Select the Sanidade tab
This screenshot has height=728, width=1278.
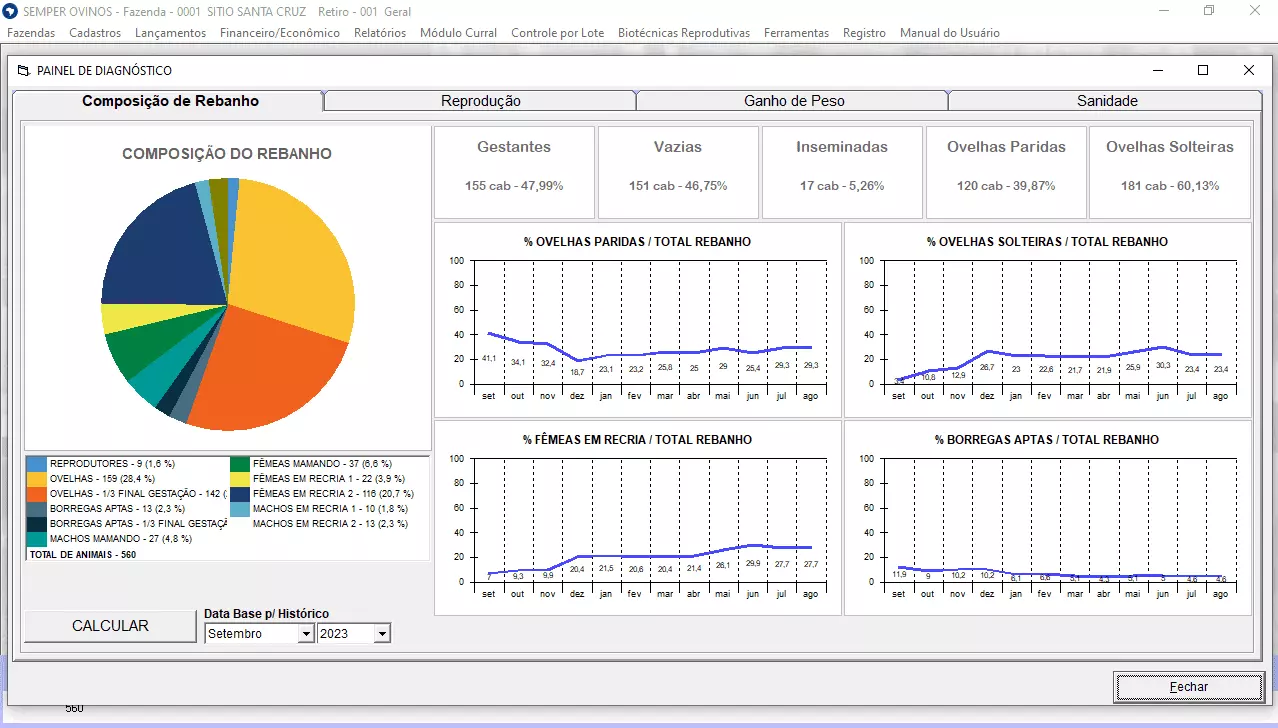(x=1106, y=101)
